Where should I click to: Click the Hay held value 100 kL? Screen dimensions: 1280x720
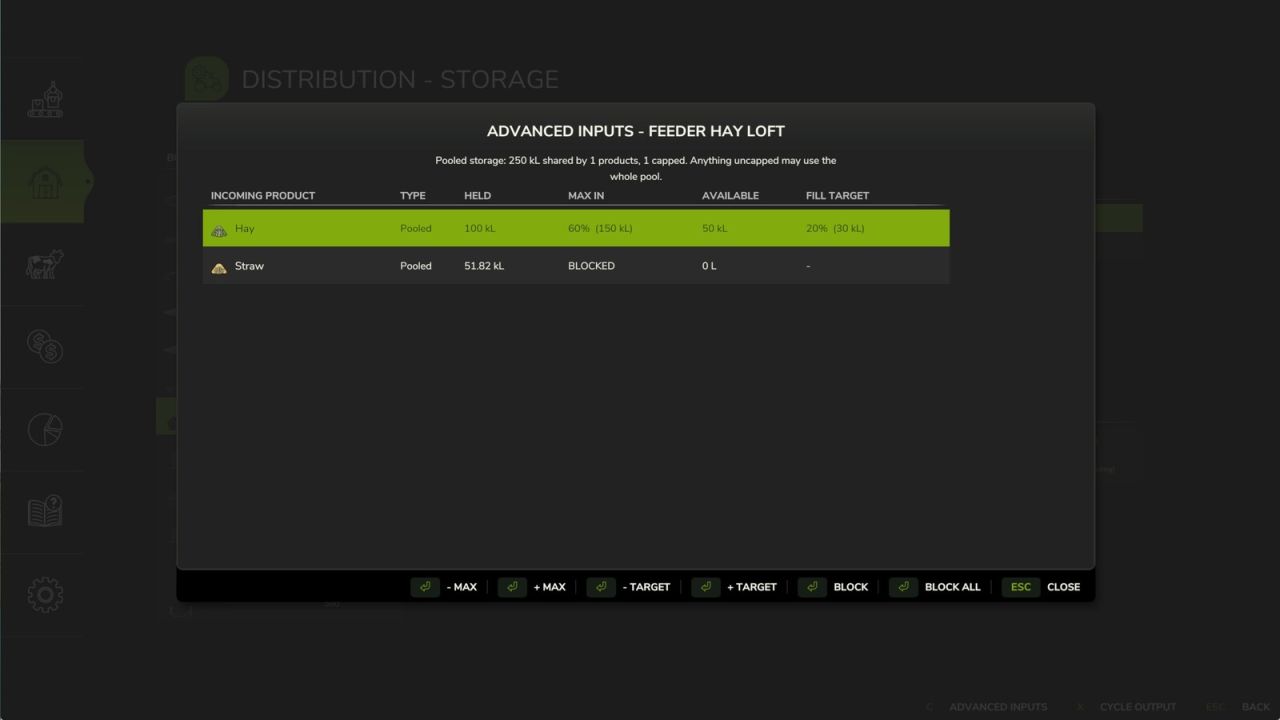[x=480, y=229]
